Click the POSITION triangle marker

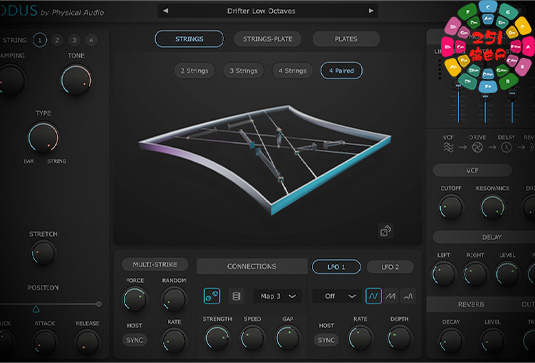[36, 309]
